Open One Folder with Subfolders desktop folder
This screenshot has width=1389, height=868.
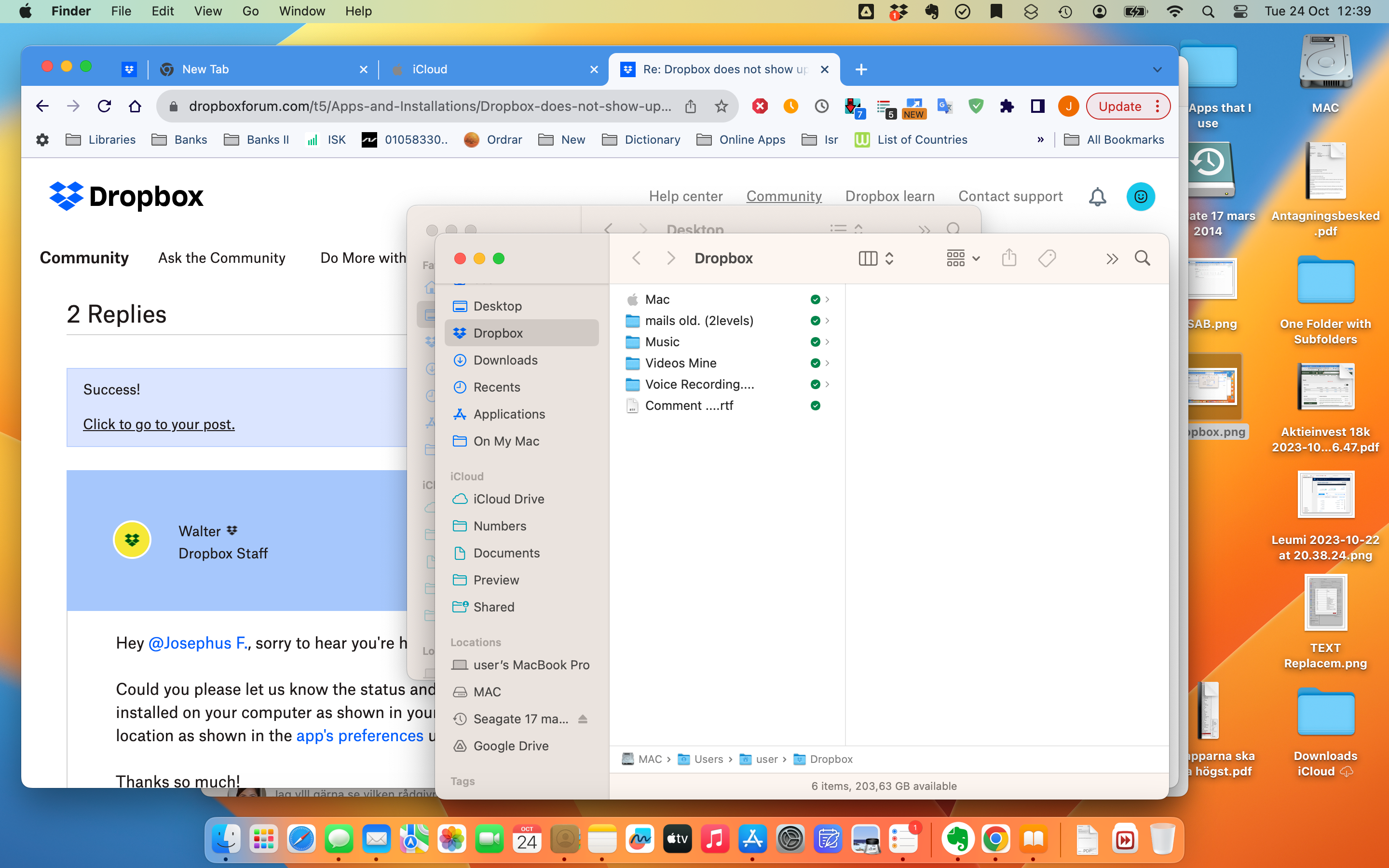[1325, 301]
